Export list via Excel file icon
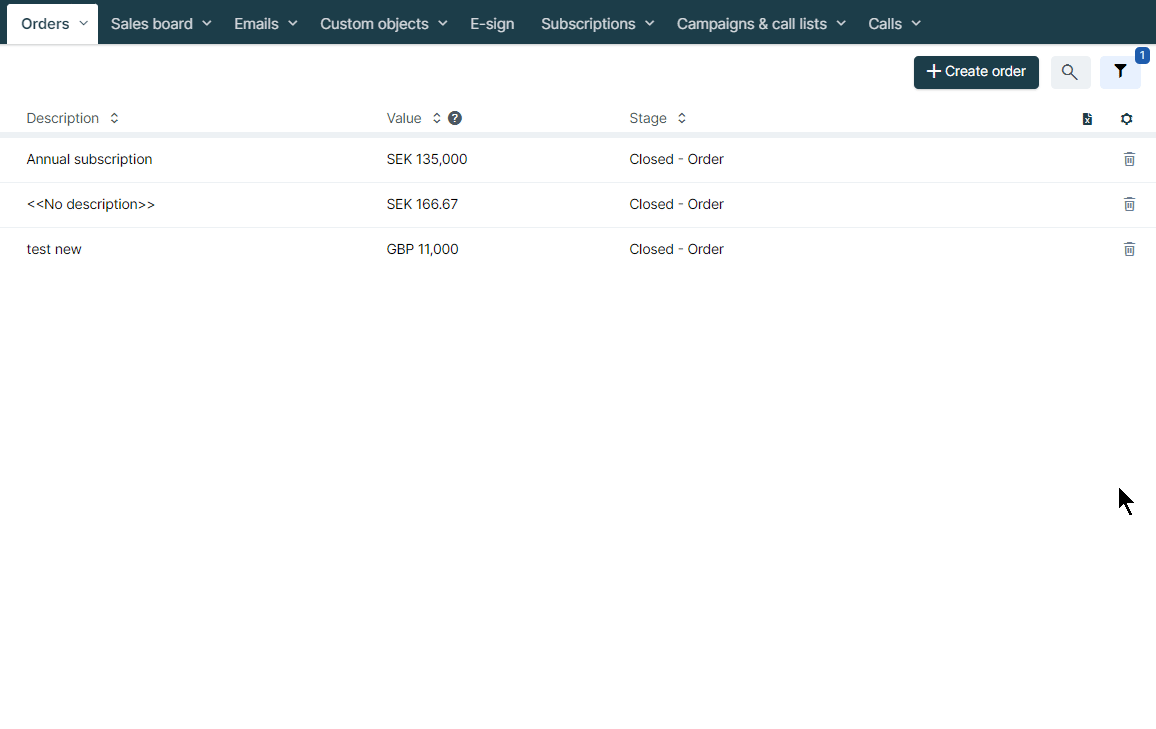 click(x=1087, y=119)
